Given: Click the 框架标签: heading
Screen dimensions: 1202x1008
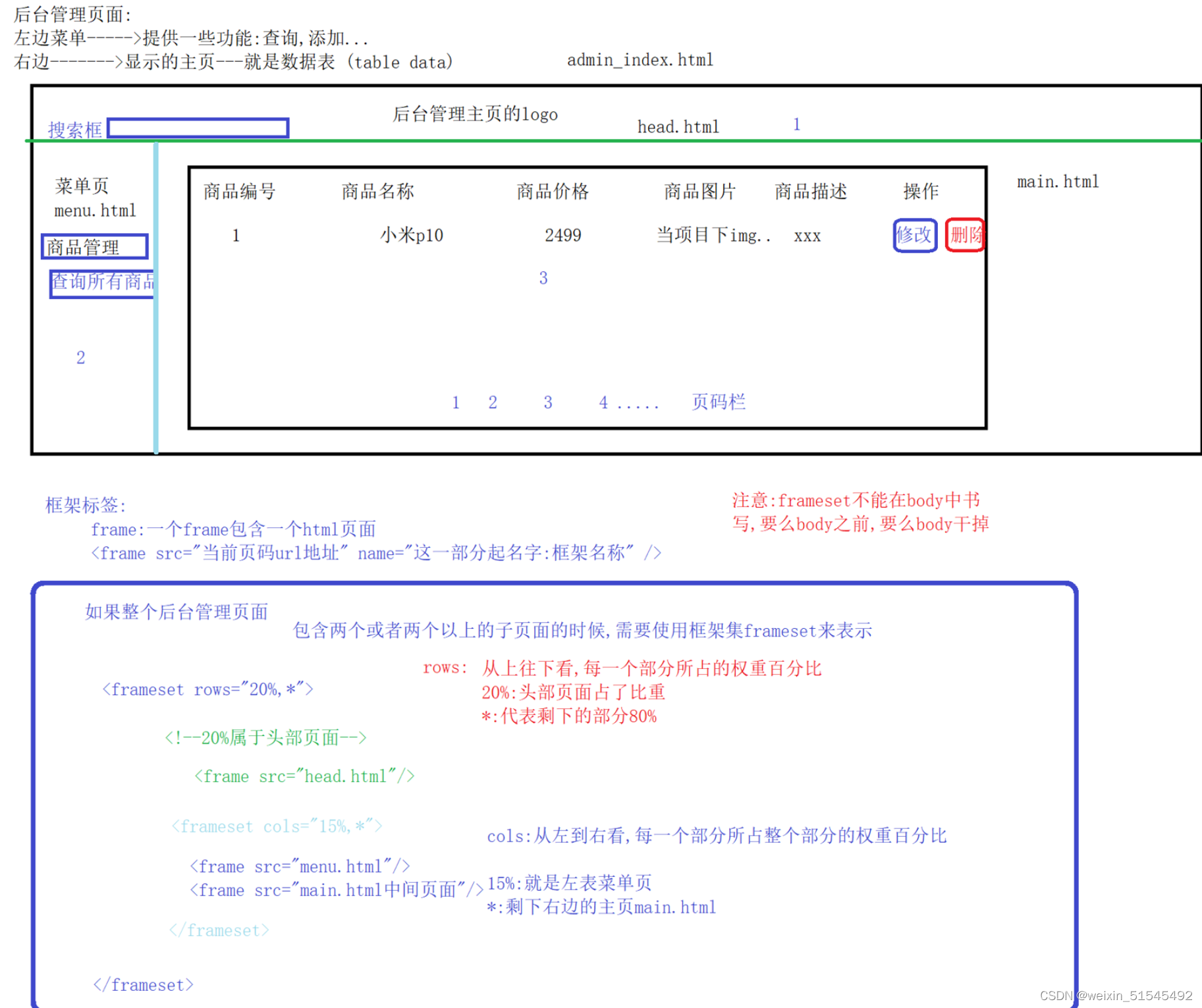Looking at the screenshot, I should 86,505.
